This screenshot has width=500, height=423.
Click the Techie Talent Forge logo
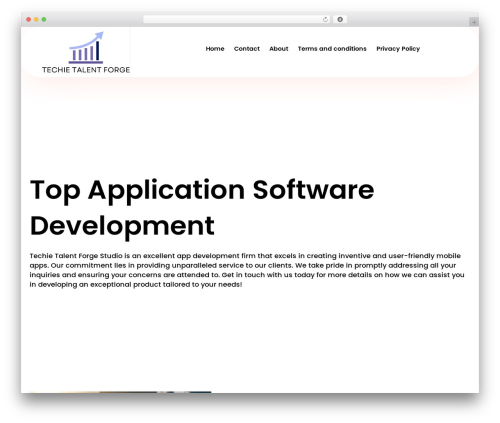86,52
